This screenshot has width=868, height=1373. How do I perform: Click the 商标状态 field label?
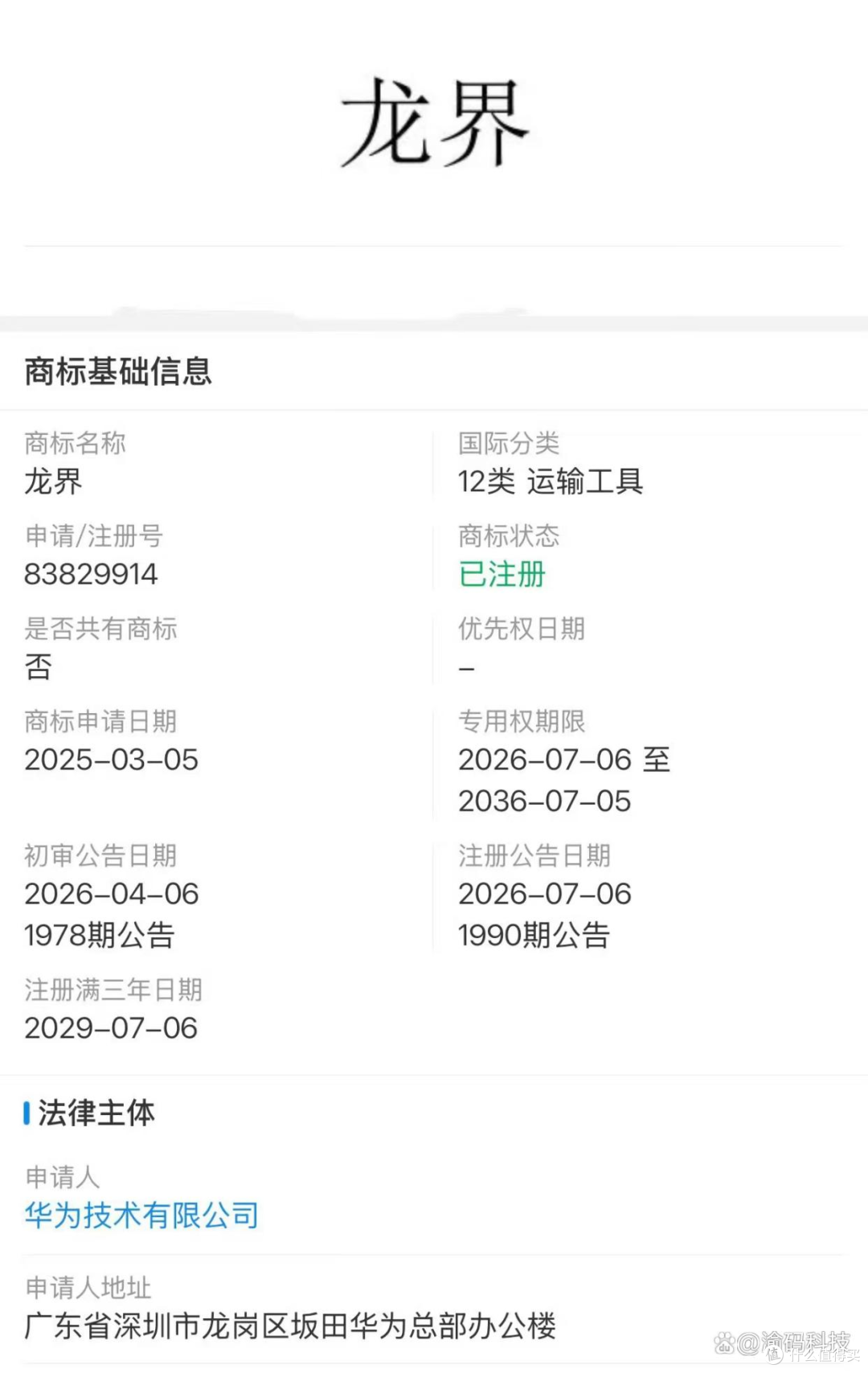coord(509,535)
